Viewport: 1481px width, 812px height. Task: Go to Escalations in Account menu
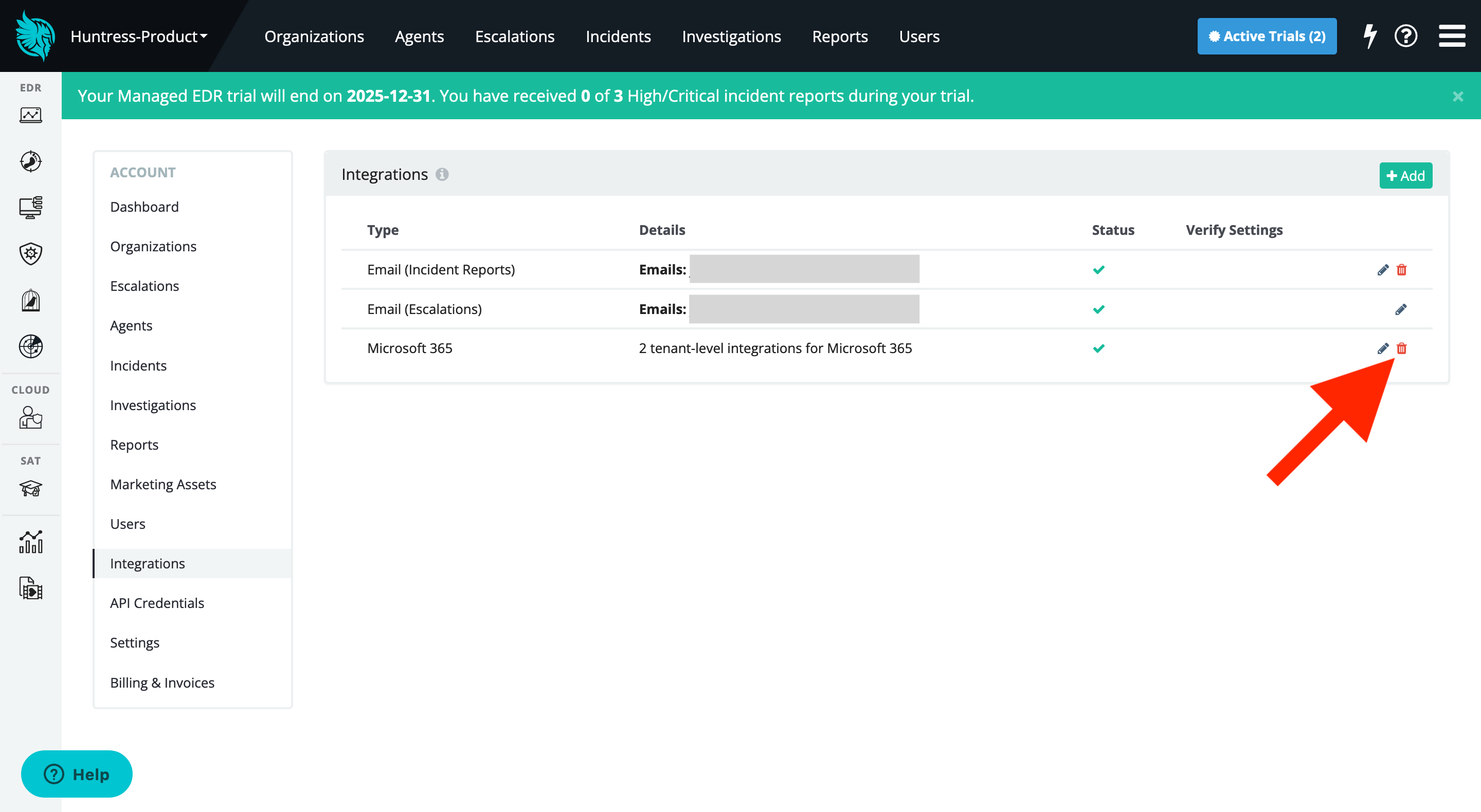coord(145,286)
